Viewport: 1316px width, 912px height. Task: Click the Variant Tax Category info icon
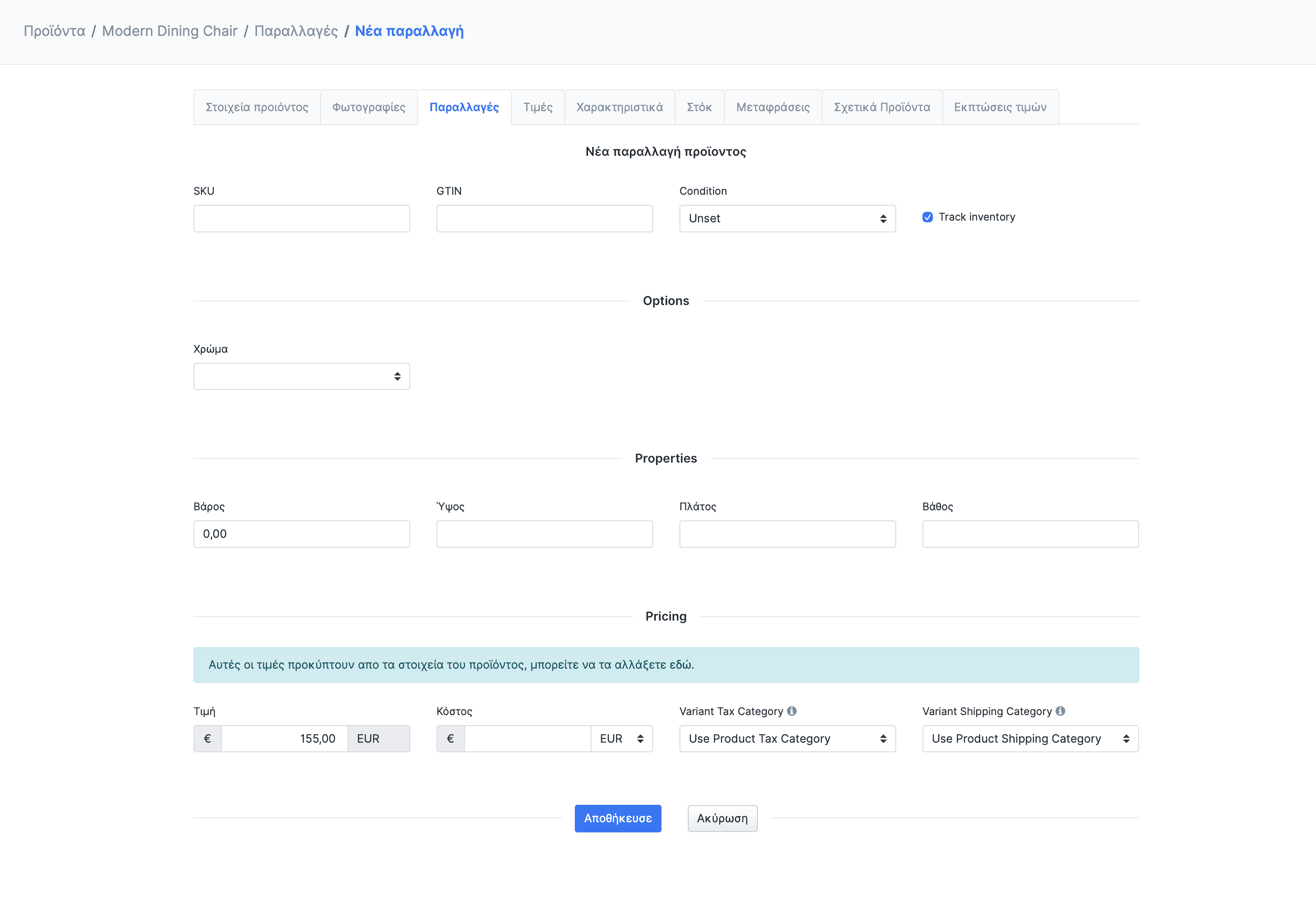(792, 711)
